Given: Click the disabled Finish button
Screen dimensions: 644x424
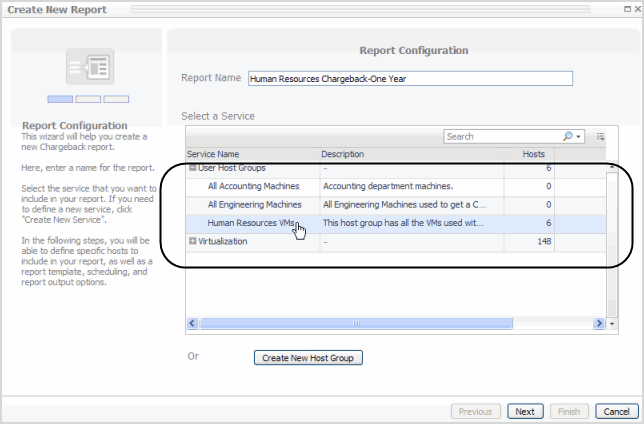Looking at the screenshot, I should click(x=569, y=411).
